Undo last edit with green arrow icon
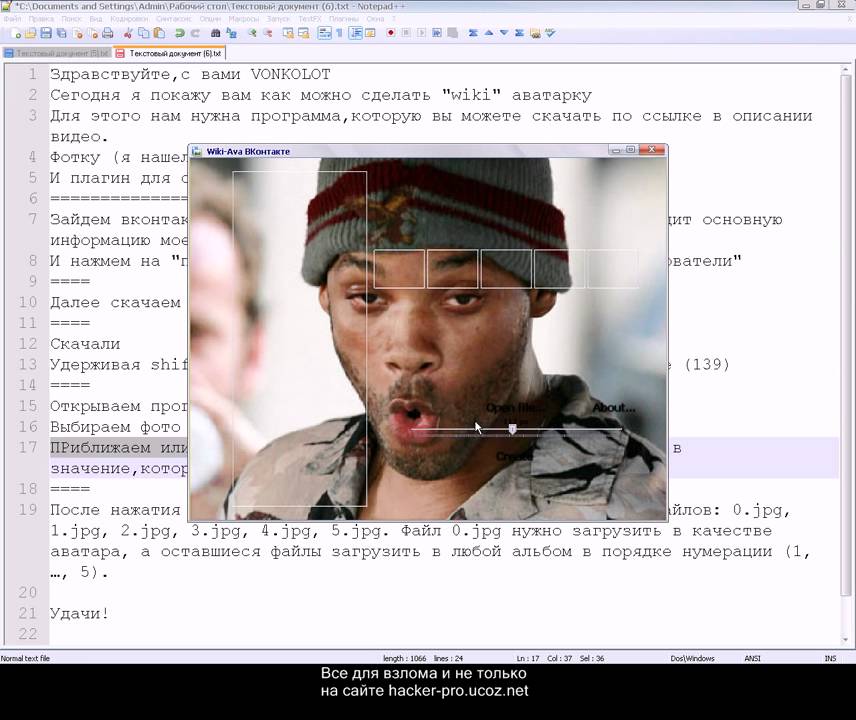 [179, 33]
